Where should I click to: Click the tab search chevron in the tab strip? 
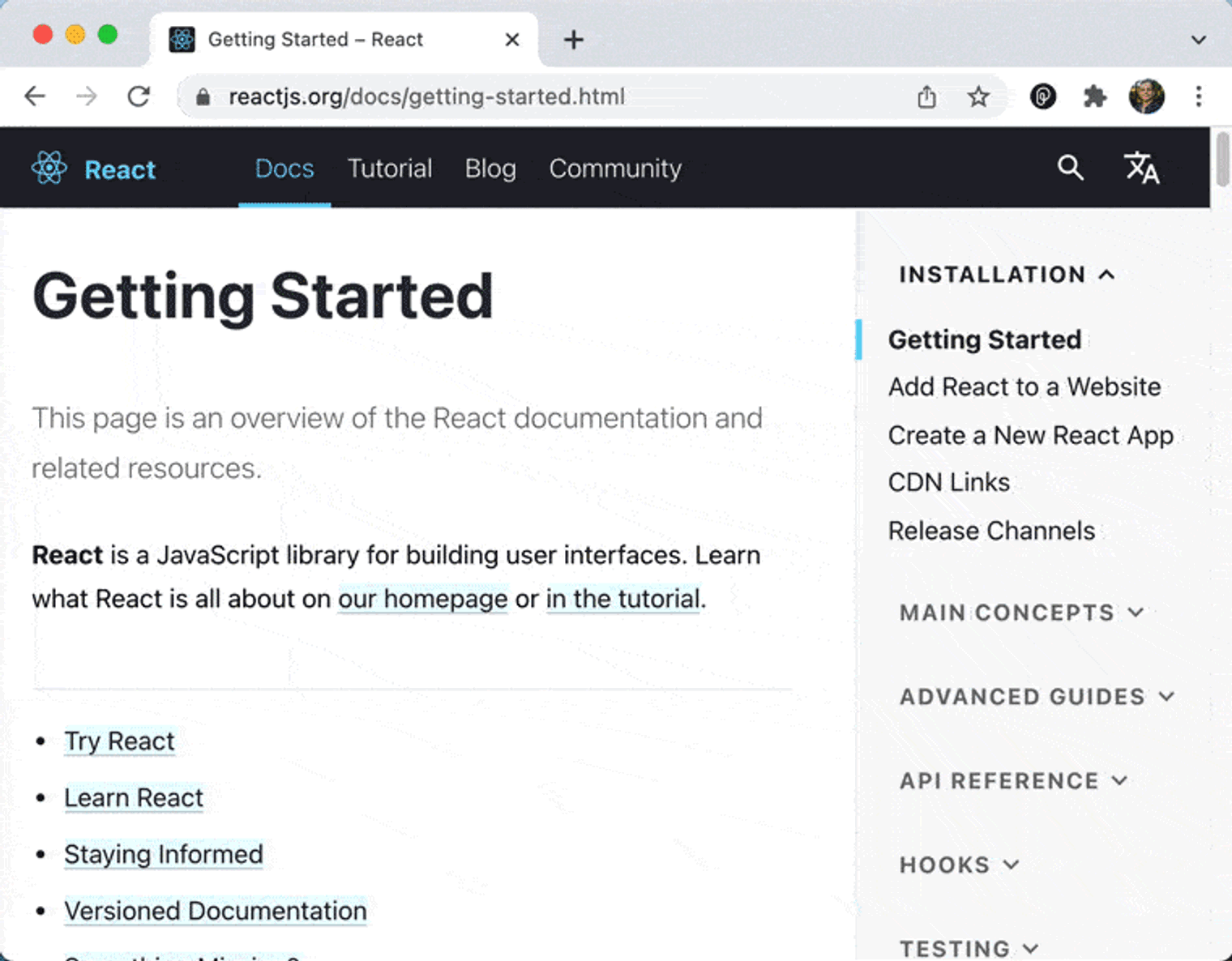1198,39
